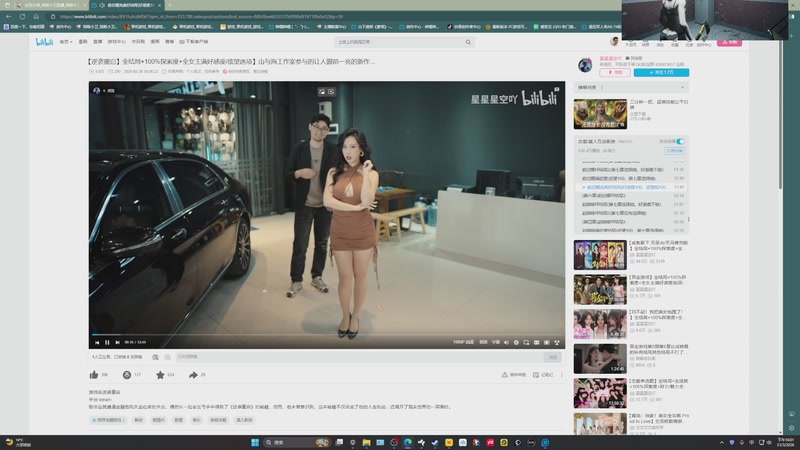800x450 pixels.
Task: Switch to web fullscreen mode
Action: [546, 342]
